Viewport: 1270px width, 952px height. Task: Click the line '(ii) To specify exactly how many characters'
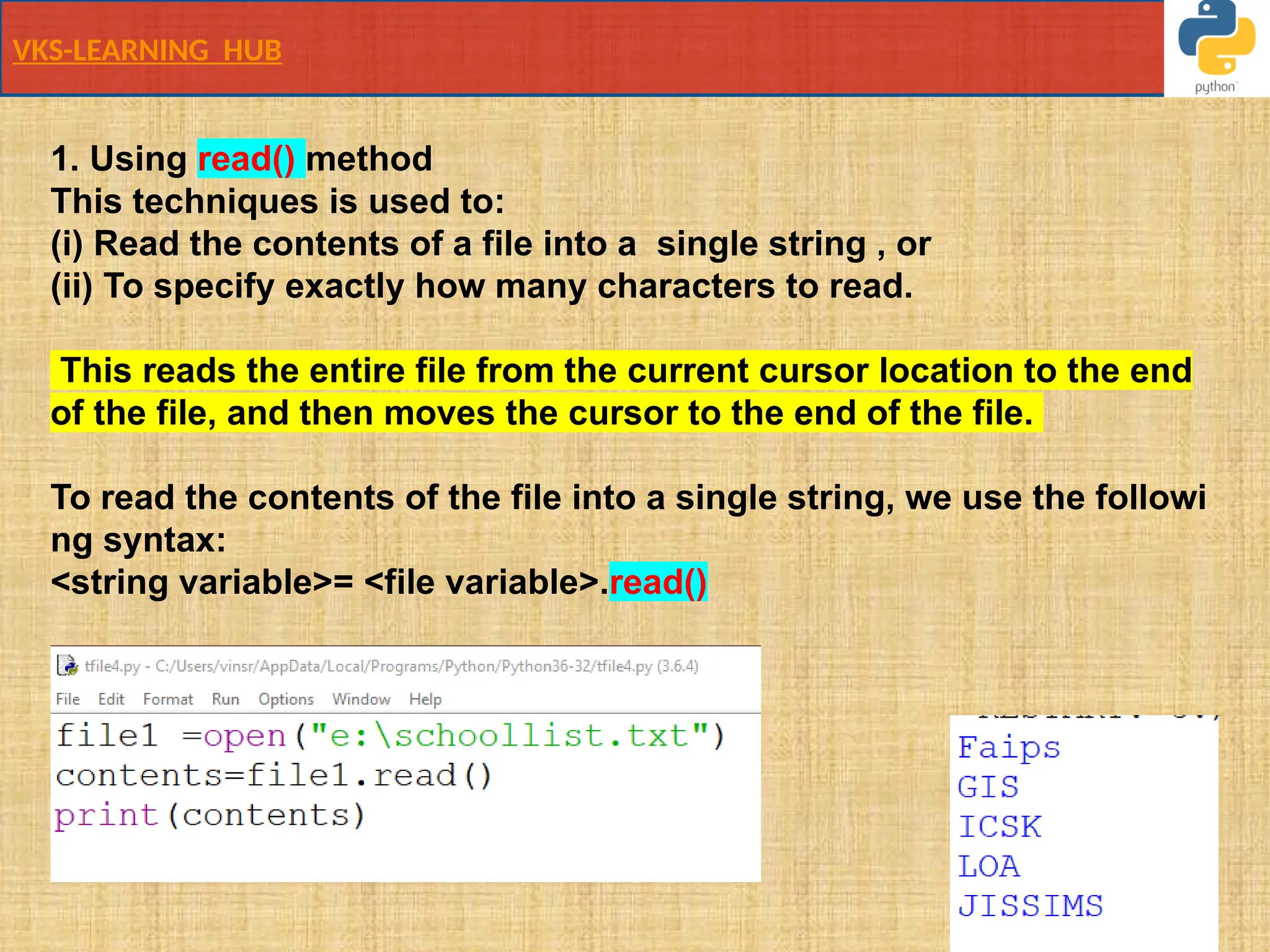coord(482,286)
